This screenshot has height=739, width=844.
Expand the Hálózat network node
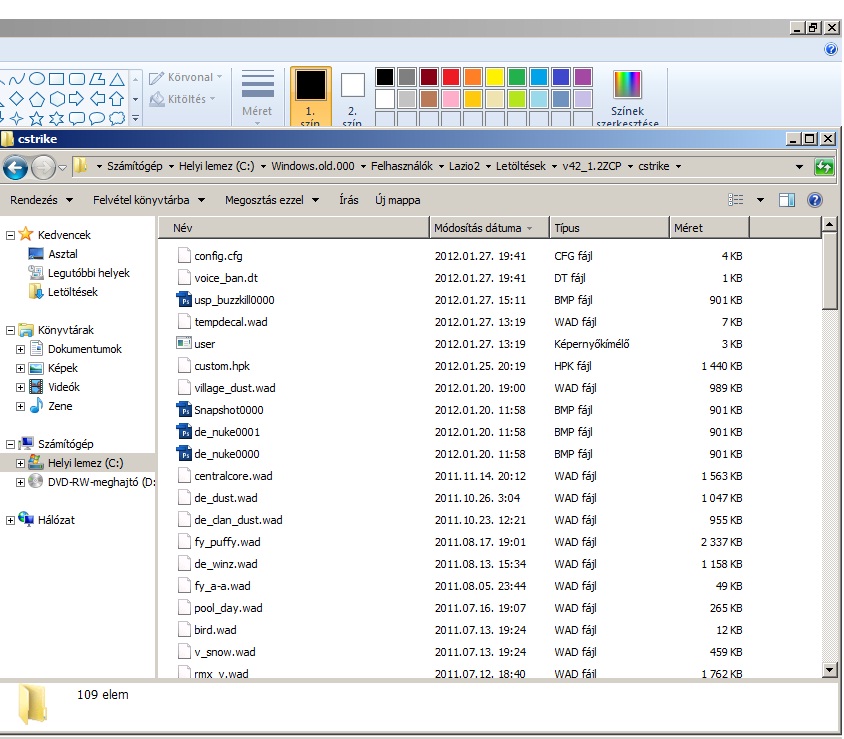pyautogui.click(x=10, y=520)
